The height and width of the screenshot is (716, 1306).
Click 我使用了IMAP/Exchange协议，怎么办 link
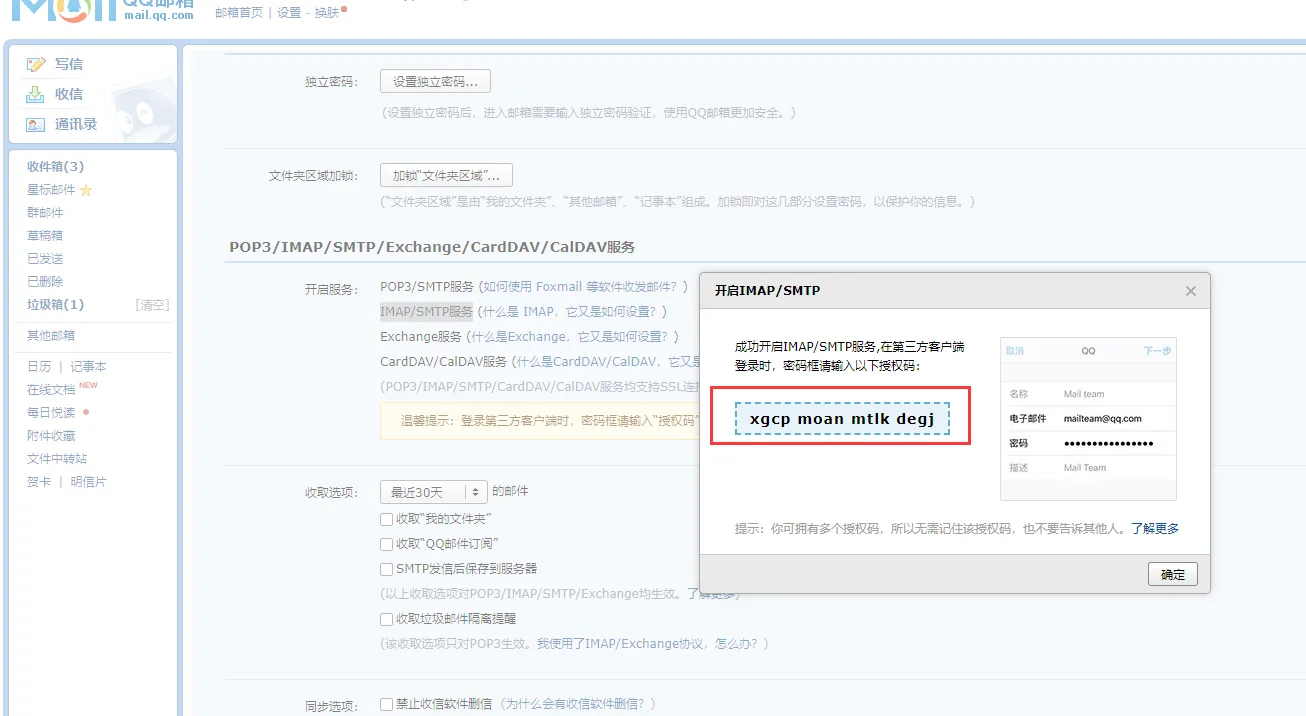pos(648,644)
